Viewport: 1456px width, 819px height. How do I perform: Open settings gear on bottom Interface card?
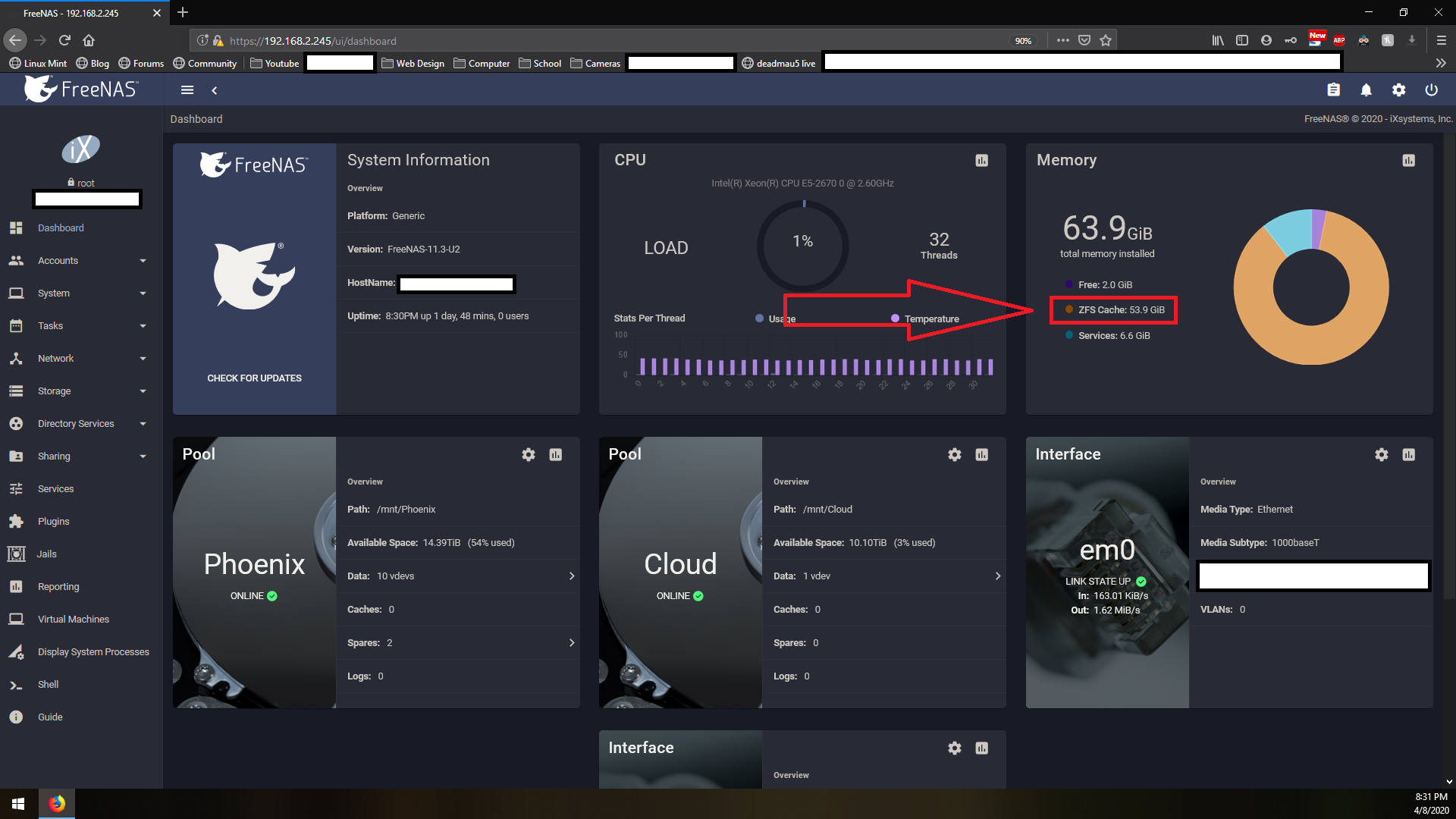(x=955, y=748)
